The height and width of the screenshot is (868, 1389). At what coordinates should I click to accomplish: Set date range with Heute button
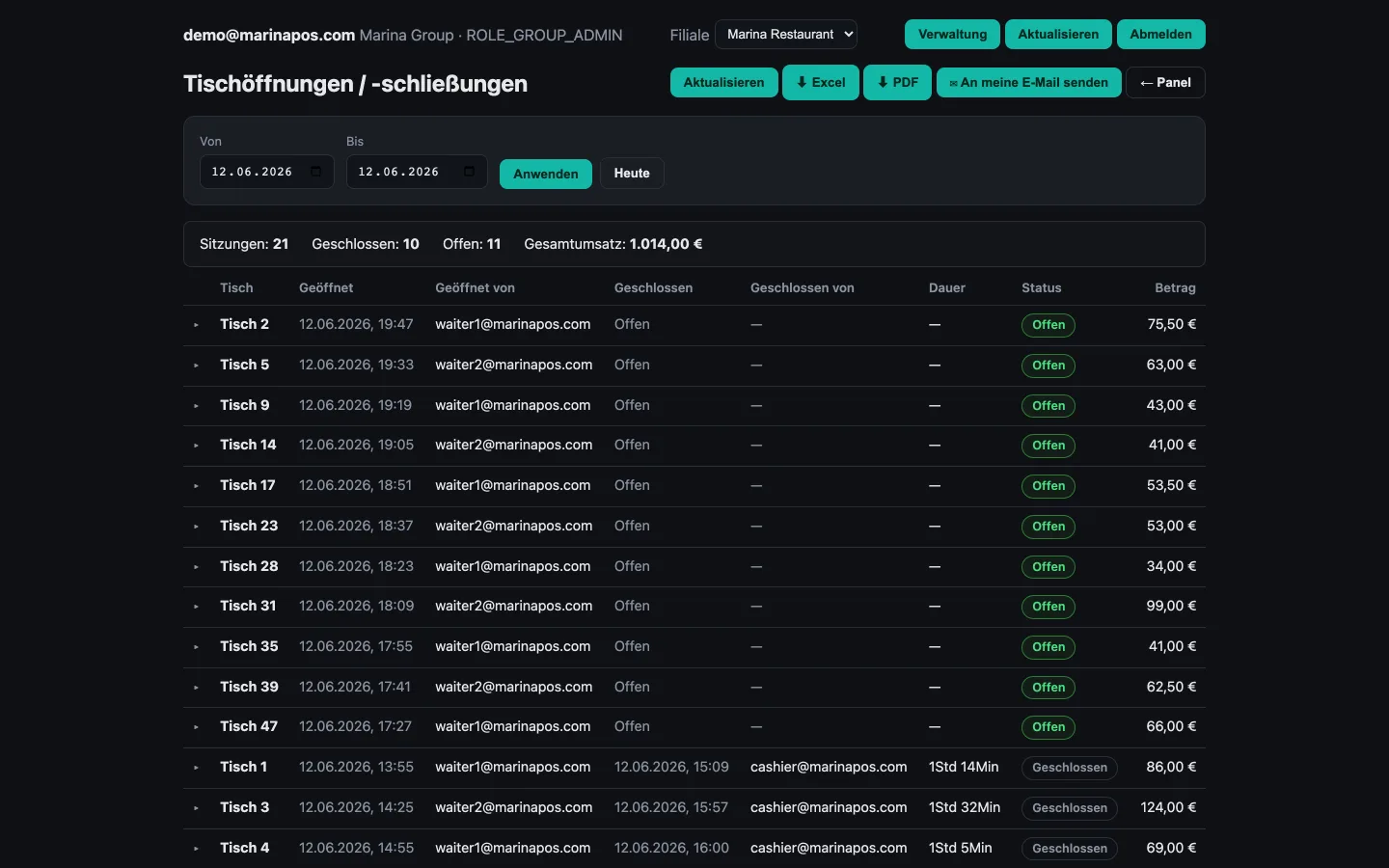click(632, 174)
